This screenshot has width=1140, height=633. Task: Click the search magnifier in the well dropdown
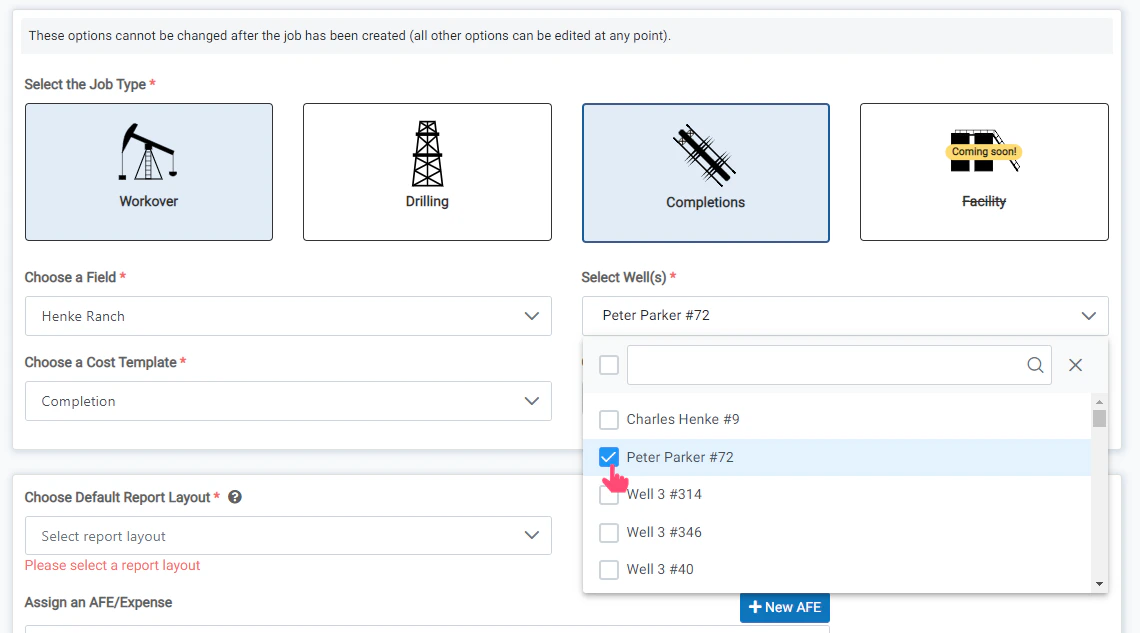(x=1035, y=365)
